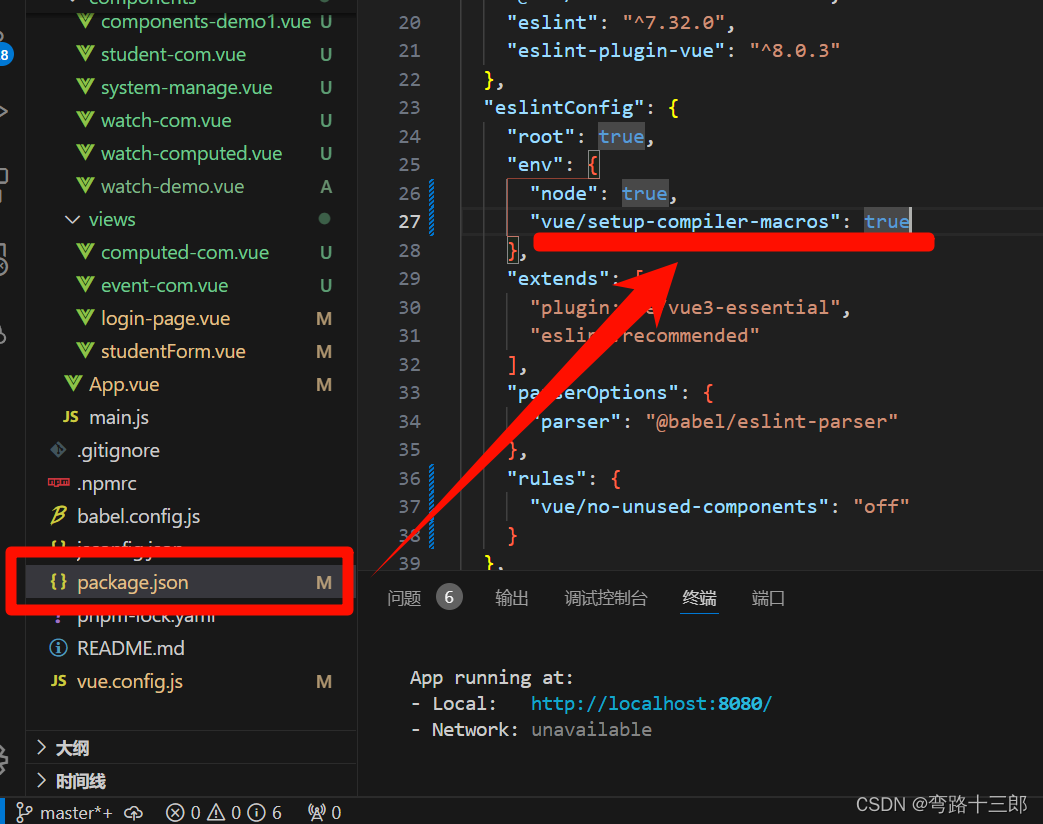Click the Vue icon beside App.vue
Viewport: 1043px width, 824px height.
74,383
